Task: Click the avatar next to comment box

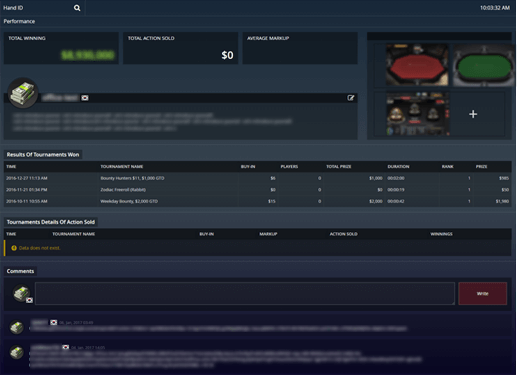Action: [22, 293]
